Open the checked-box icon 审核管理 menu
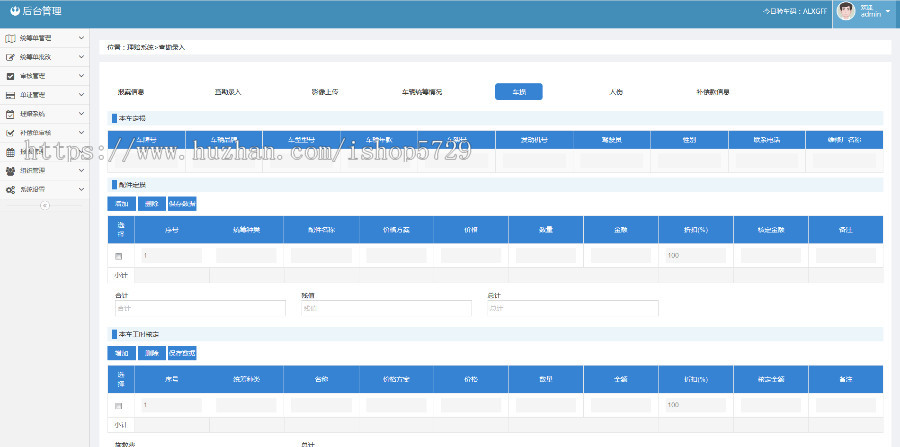 [x=10, y=76]
